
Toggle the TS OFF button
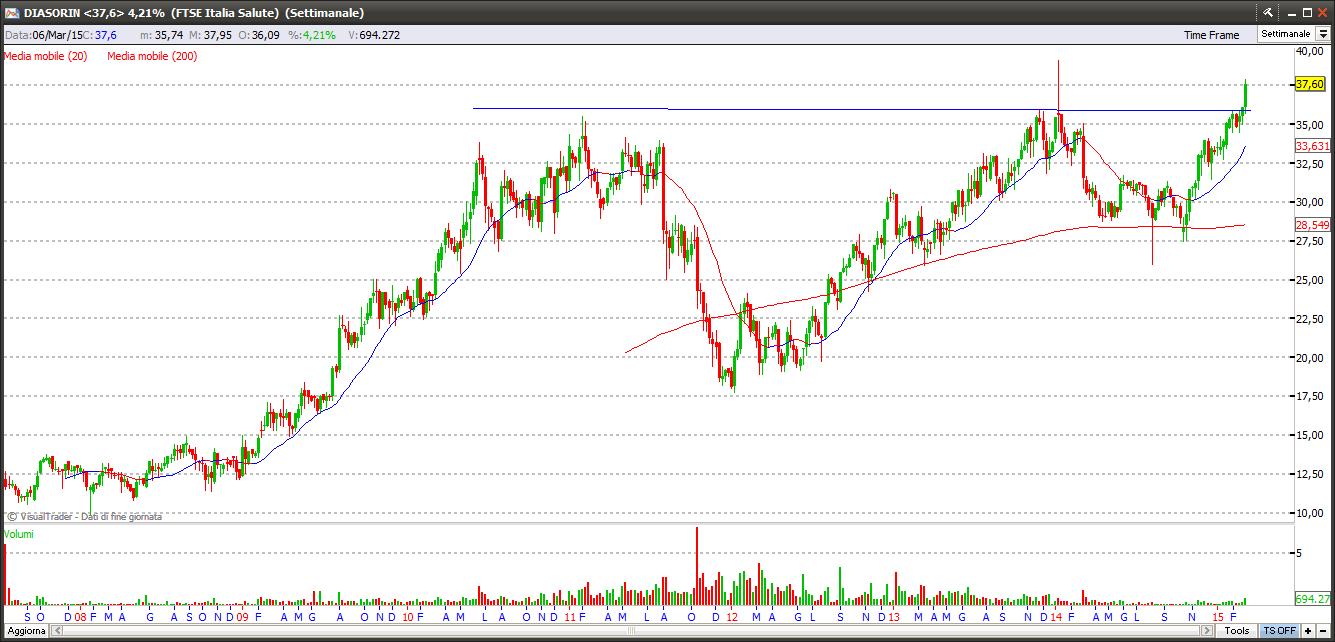(x=1279, y=631)
